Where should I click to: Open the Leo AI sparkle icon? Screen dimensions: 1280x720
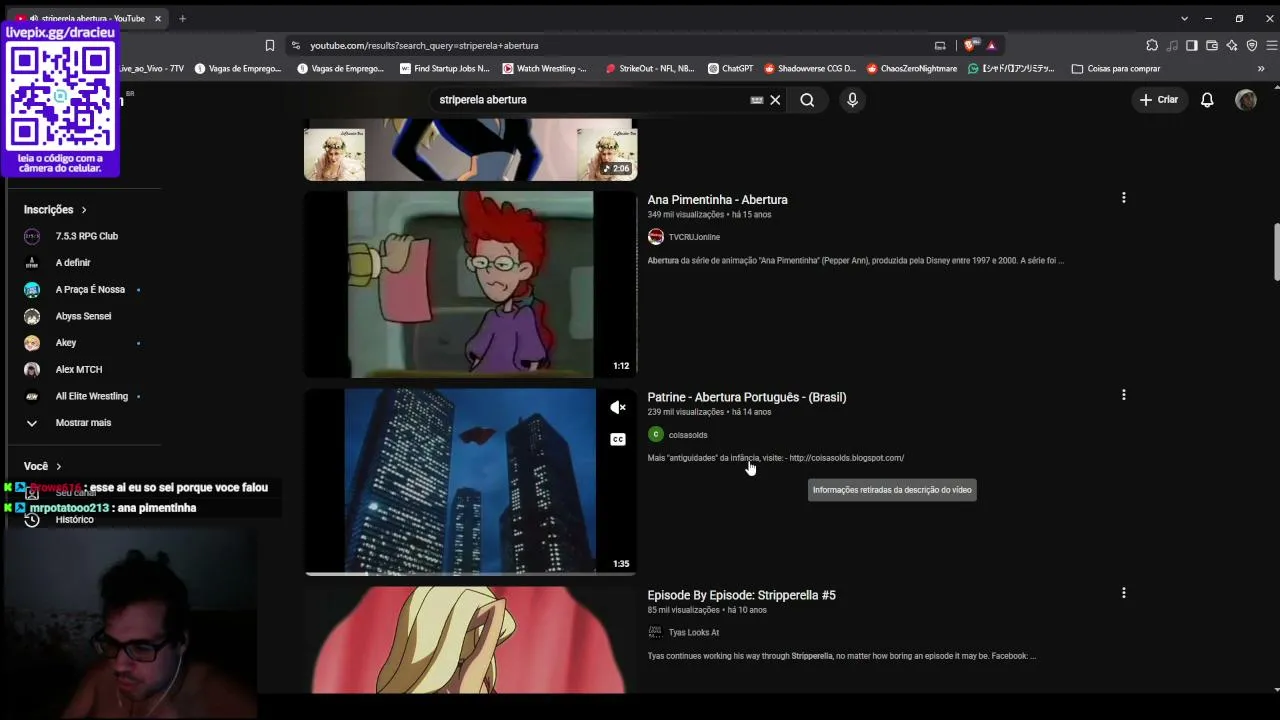pyautogui.click(x=1232, y=45)
